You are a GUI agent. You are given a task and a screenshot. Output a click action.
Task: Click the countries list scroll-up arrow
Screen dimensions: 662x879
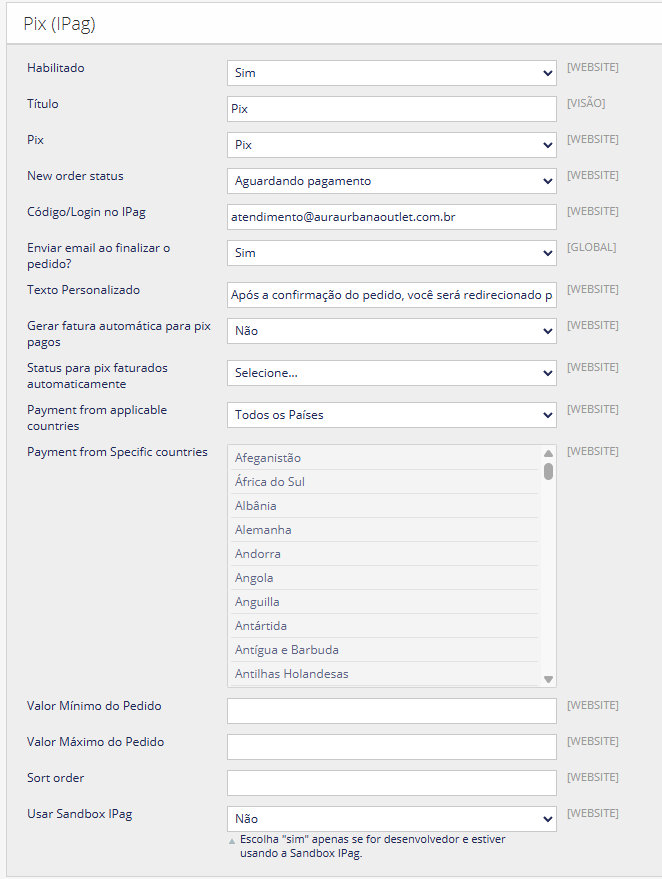pos(549,452)
